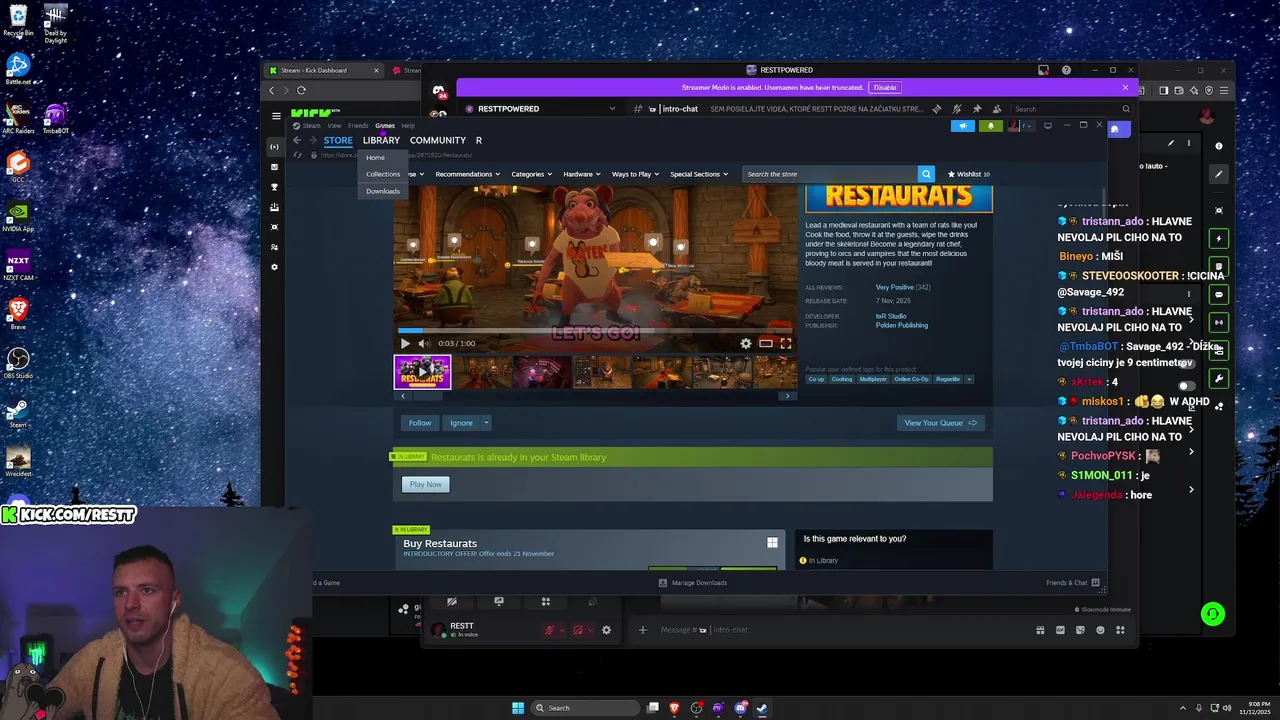Click Steam announcements megaphone icon
The height and width of the screenshot is (720, 1280).
click(962, 126)
